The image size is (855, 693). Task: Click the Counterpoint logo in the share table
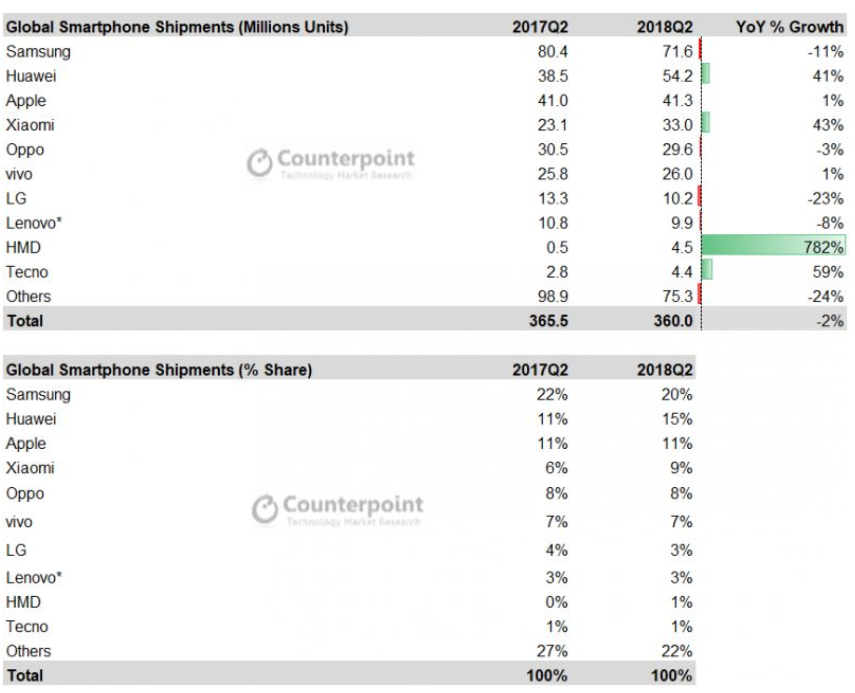[x=337, y=508]
